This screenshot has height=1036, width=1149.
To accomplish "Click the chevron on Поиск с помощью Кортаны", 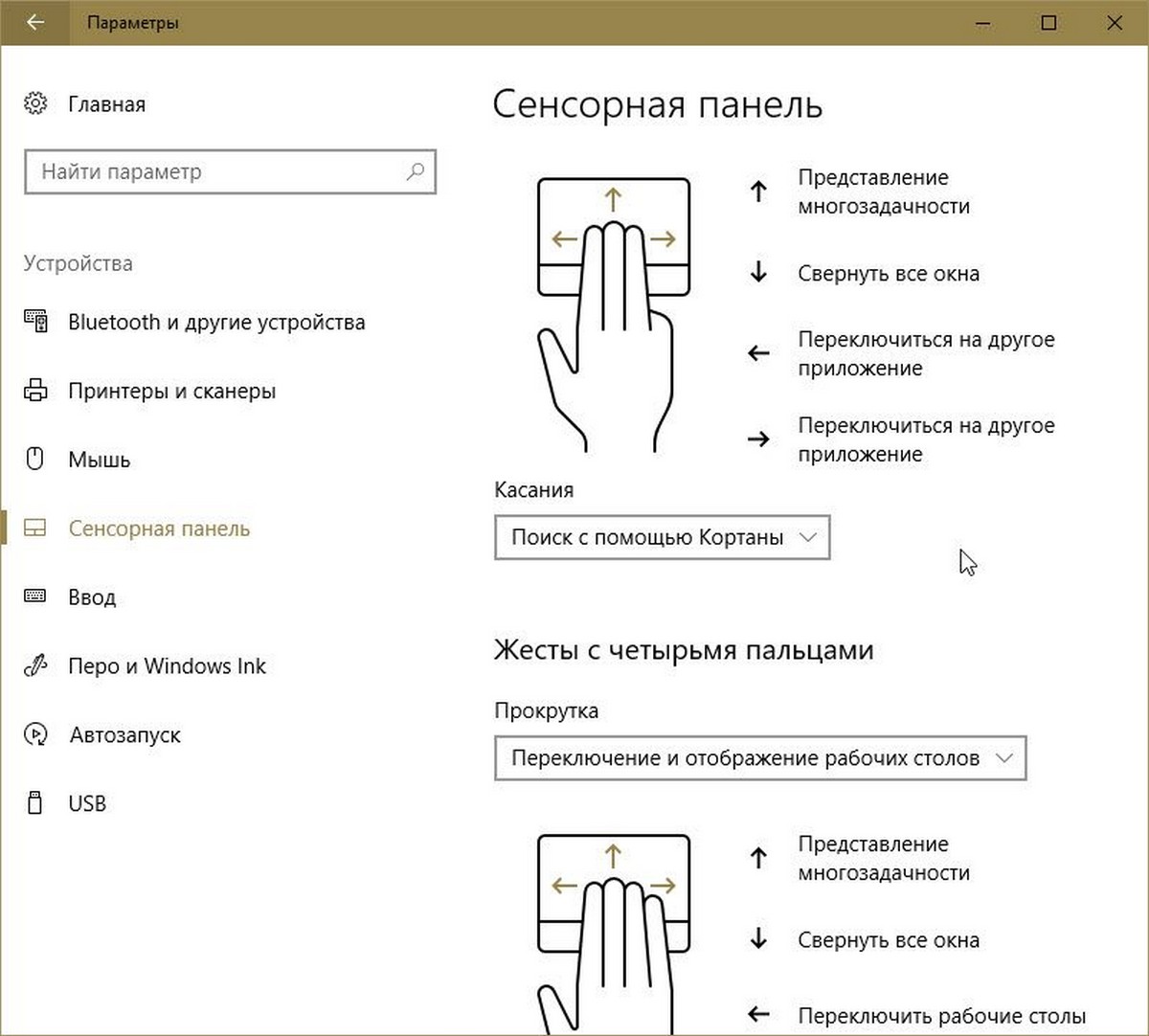I will tap(807, 537).
